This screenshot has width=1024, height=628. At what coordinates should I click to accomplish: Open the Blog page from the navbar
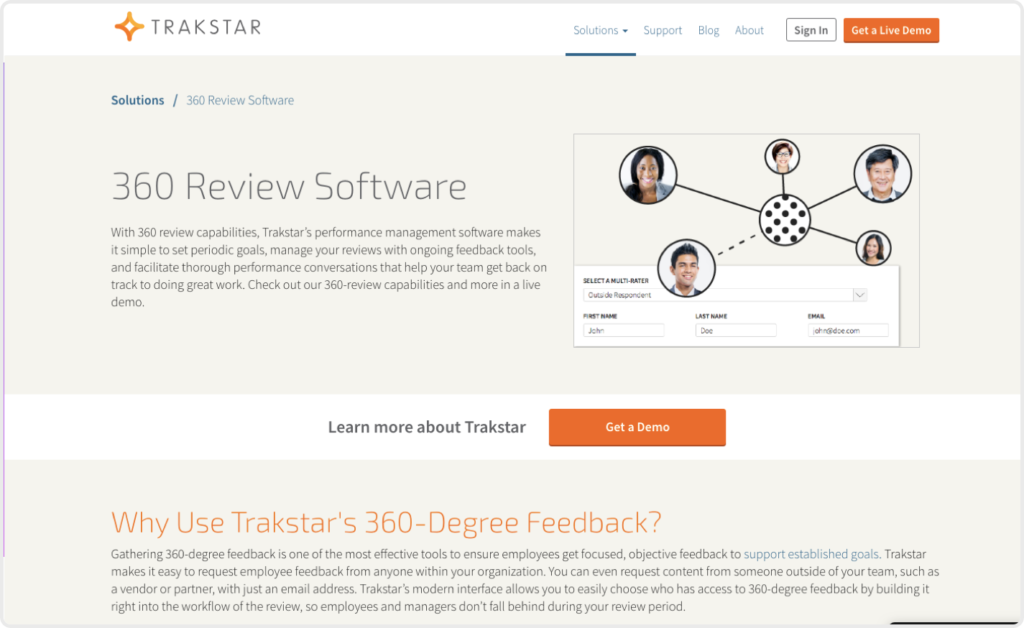point(708,30)
